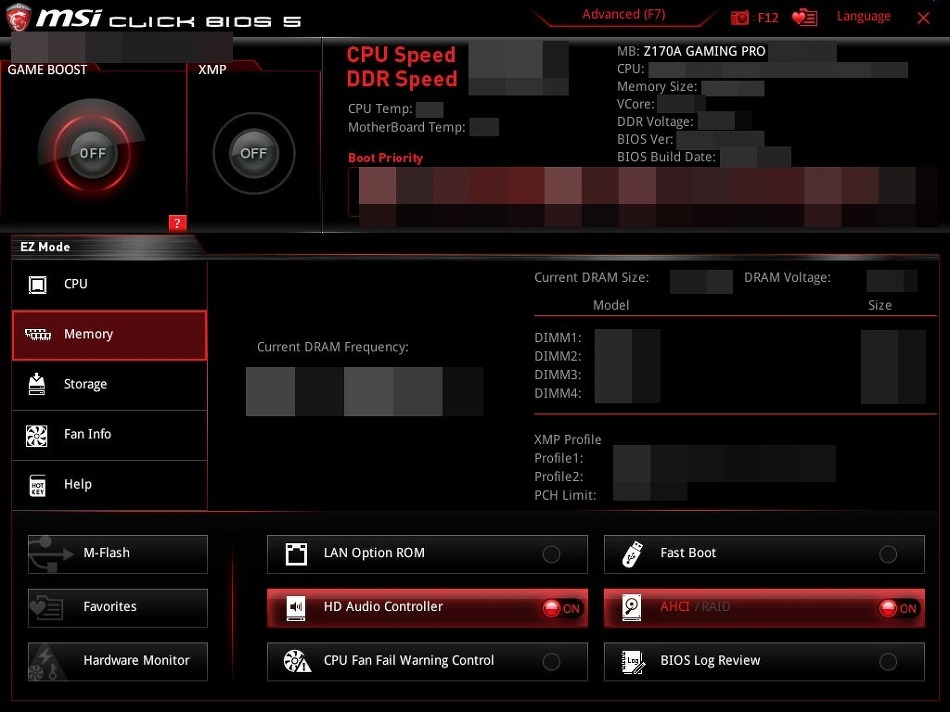Click the Memory RAM stick icon
This screenshot has width=950, height=712.
pyautogui.click(x=38, y=334)
